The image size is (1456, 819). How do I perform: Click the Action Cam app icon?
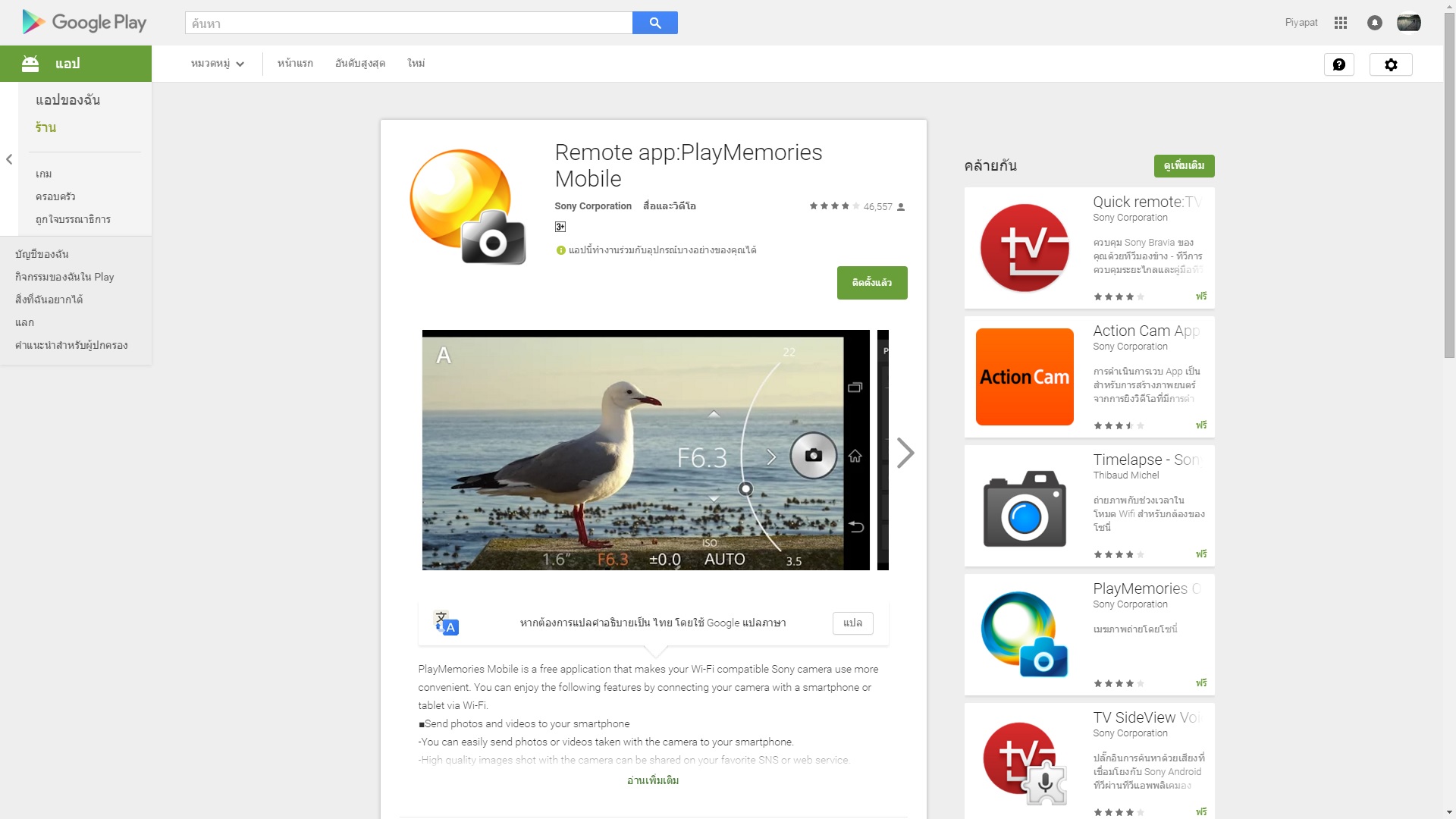pos(1024,377)
